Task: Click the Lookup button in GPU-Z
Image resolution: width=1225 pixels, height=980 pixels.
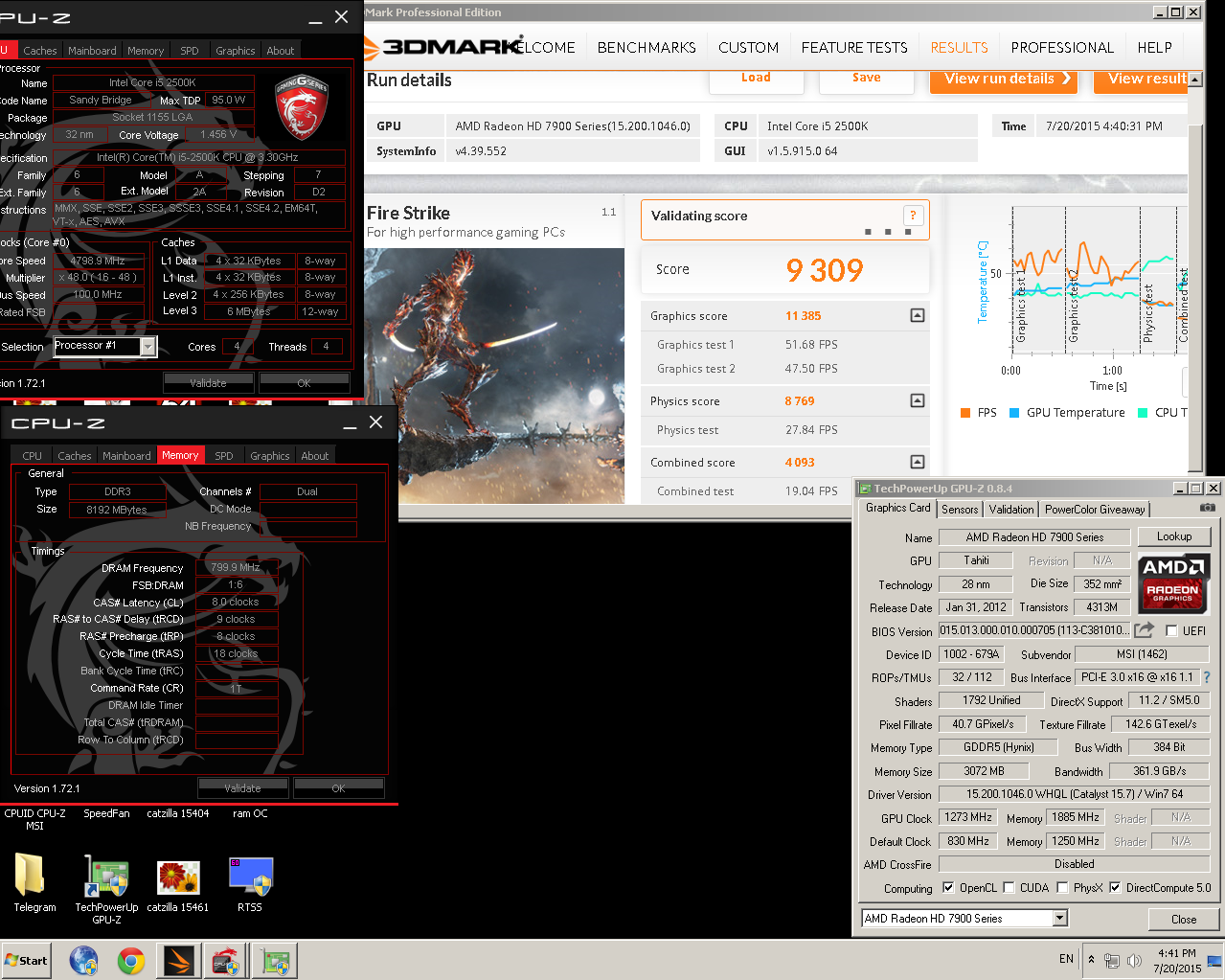Action: (1174, 536)
